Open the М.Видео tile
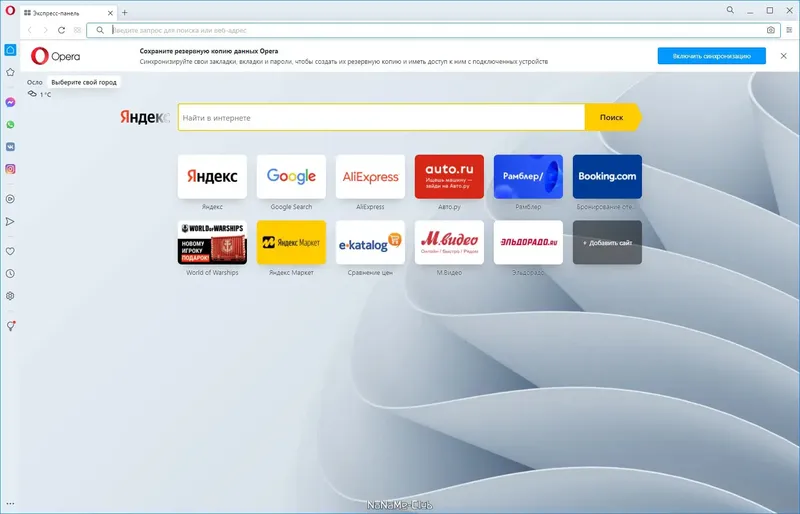 (x=449, y=242)
